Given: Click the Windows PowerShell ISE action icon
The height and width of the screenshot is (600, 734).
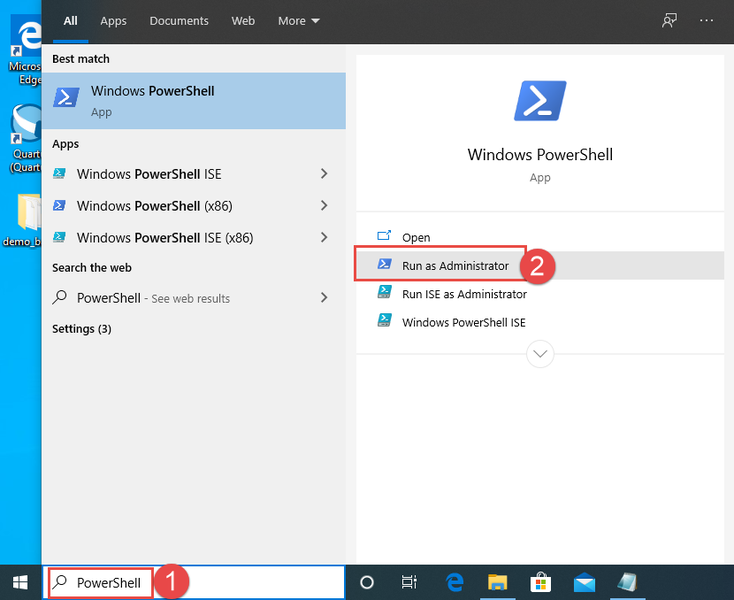Looking at the screenshot, I should point(384,321).
